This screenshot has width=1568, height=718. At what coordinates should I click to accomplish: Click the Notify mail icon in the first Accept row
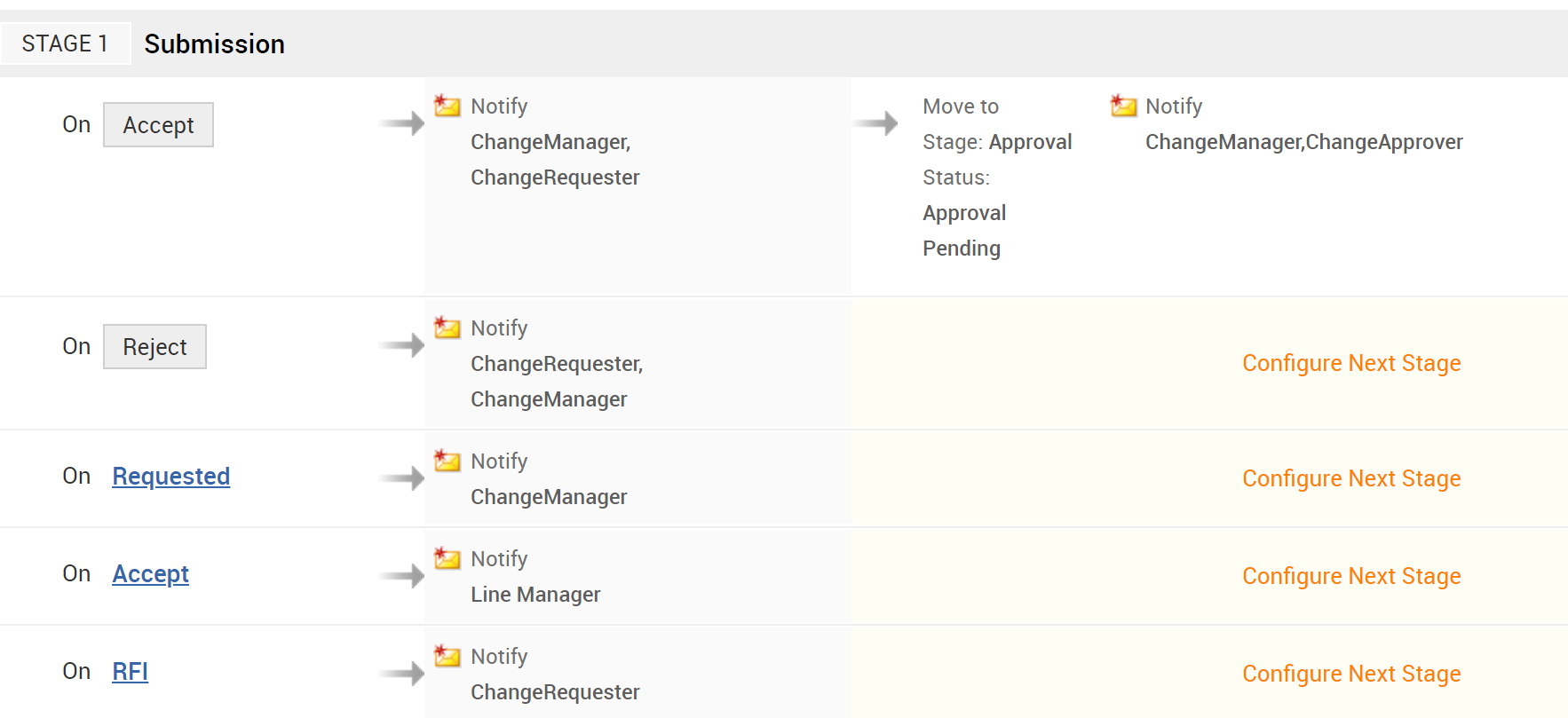click(x=447, y=107)
